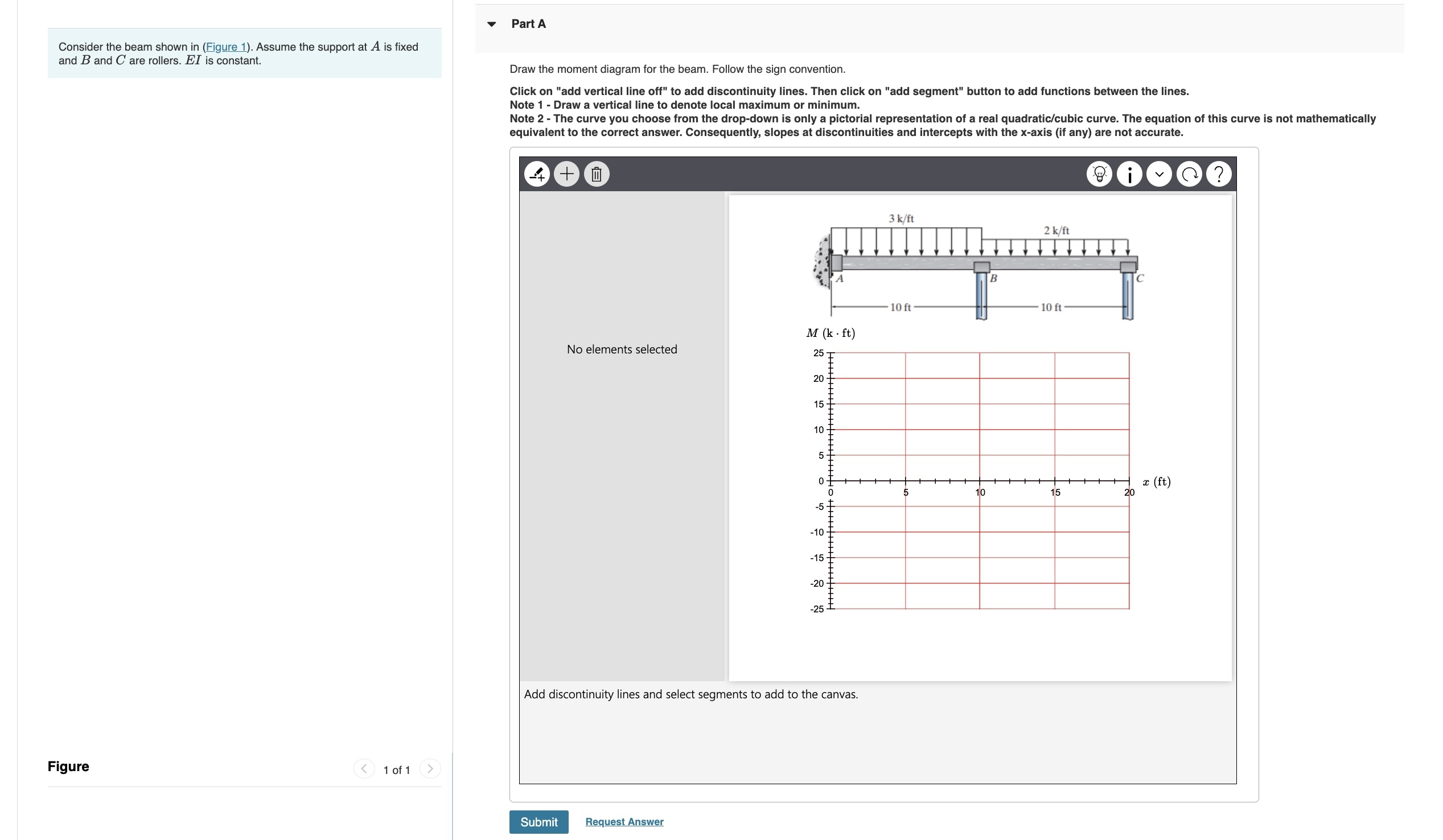This screenshot has height=840, width=1443.
Task: Open the Figure 1 hyperlink
Action: [x=227, y=47]
